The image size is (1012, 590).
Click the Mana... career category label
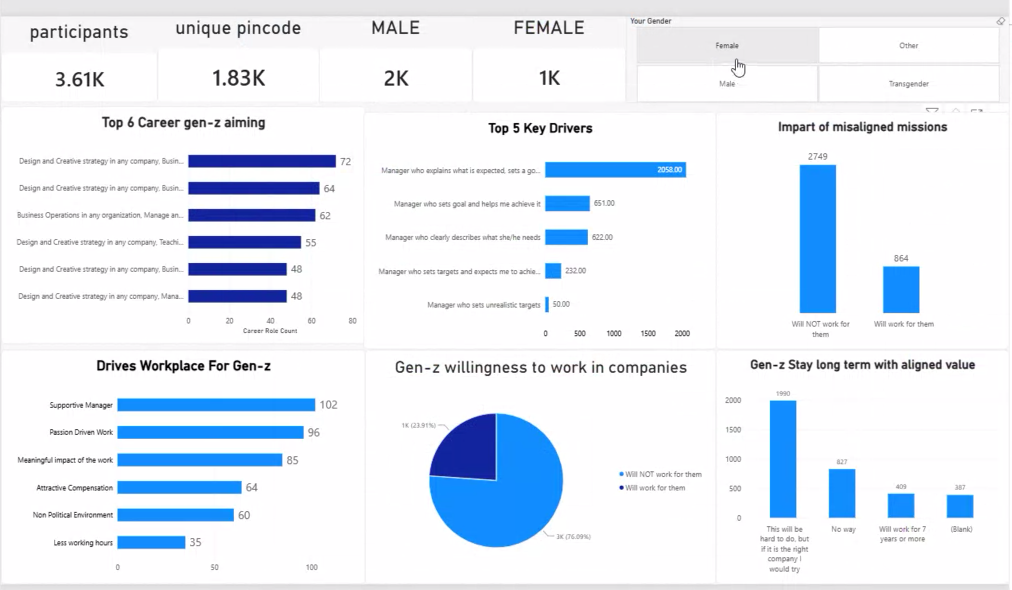101,296
